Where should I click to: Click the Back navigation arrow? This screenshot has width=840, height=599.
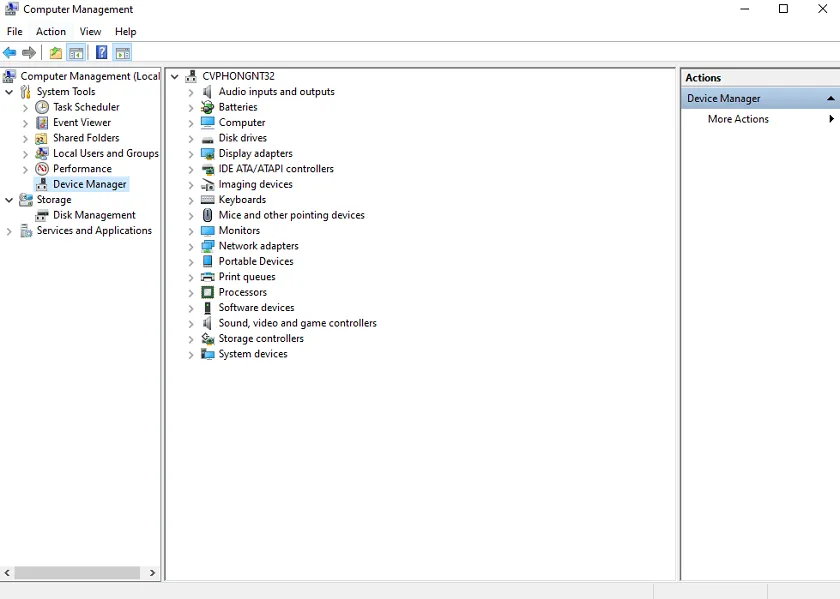pos(10,53)
